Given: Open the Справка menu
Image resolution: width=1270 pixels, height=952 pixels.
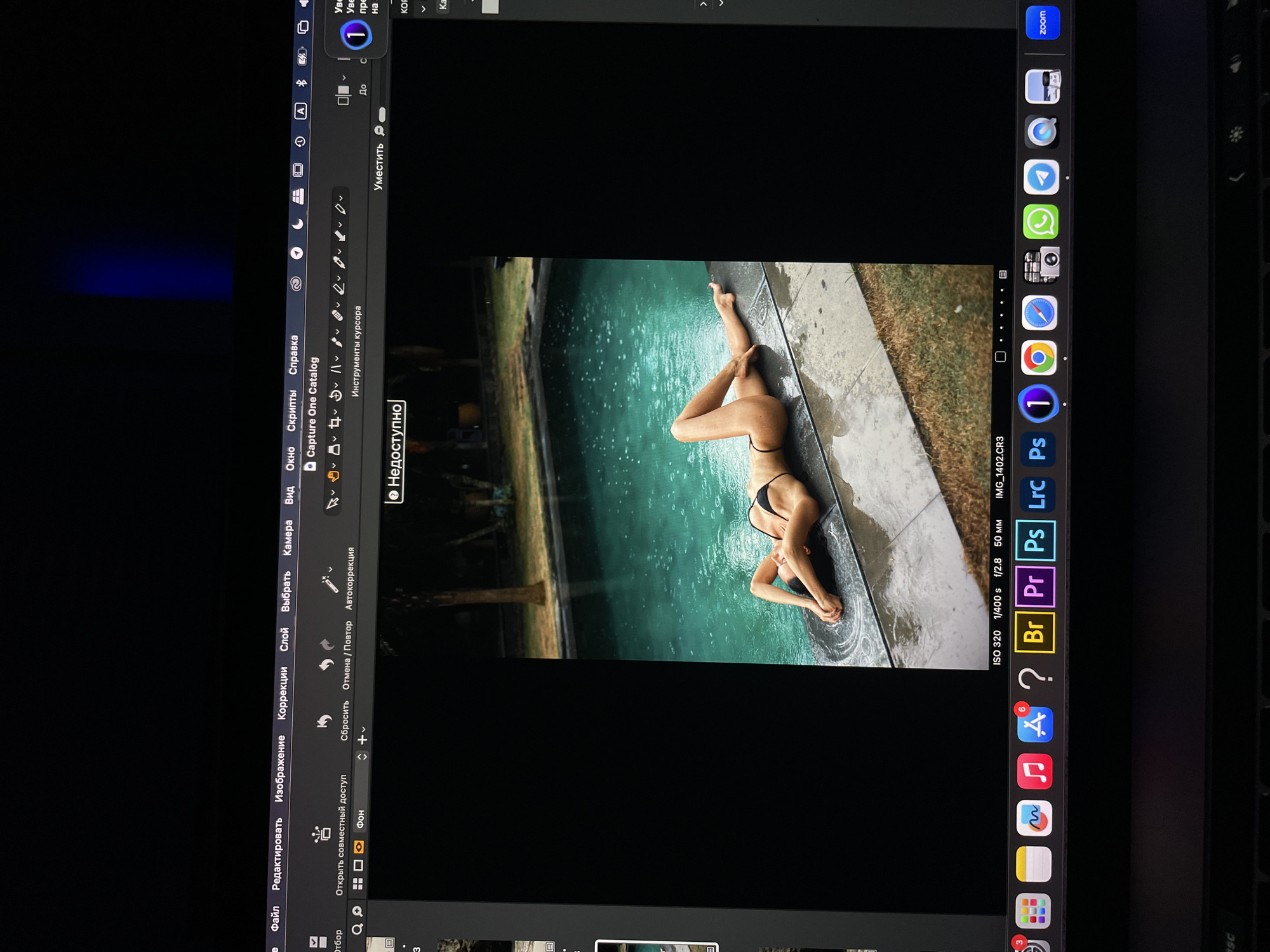Looking at the screenshot, I should click(293, 355).
